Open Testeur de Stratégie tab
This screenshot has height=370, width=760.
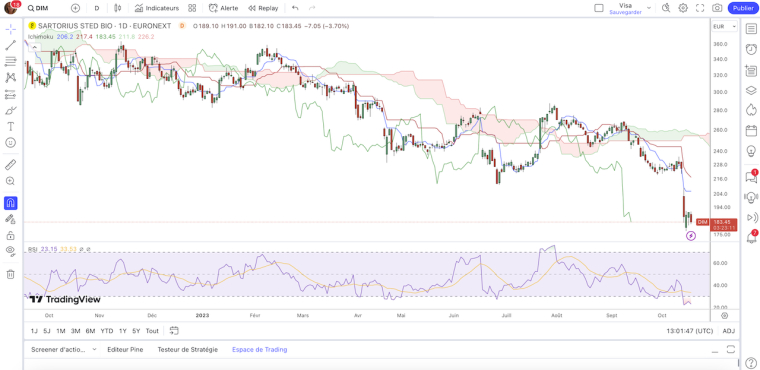click(x=188, y=349)
